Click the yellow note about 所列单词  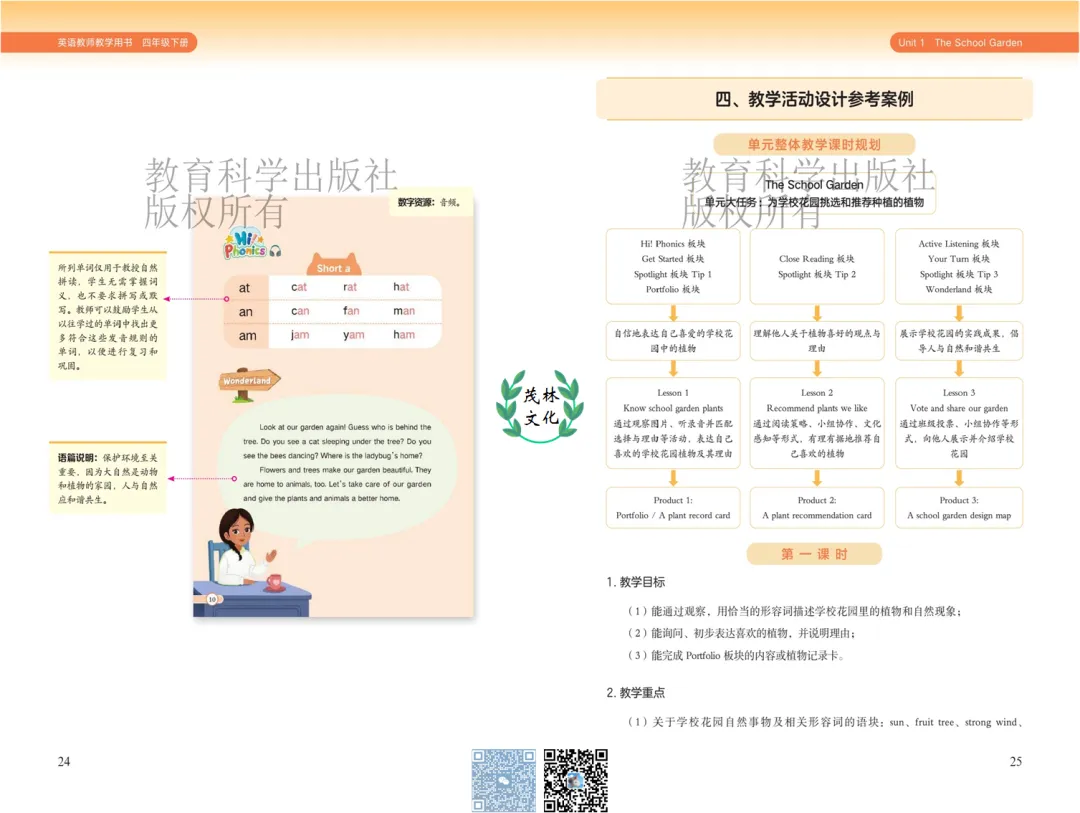[x=107, y=316]
